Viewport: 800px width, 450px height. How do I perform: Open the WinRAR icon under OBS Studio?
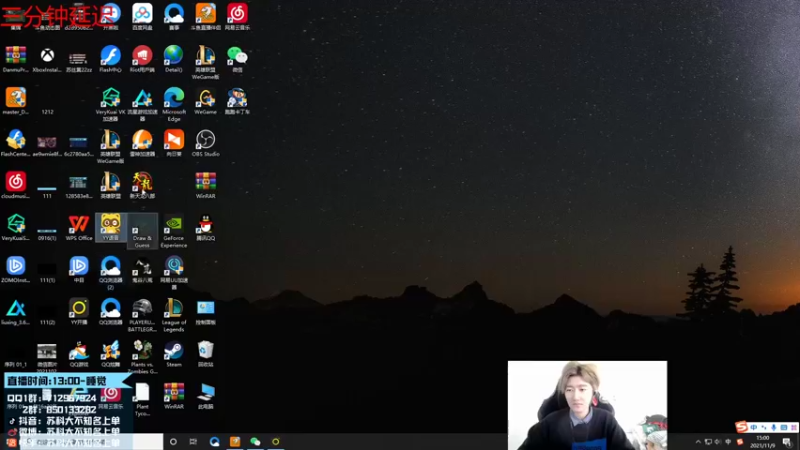206,185
